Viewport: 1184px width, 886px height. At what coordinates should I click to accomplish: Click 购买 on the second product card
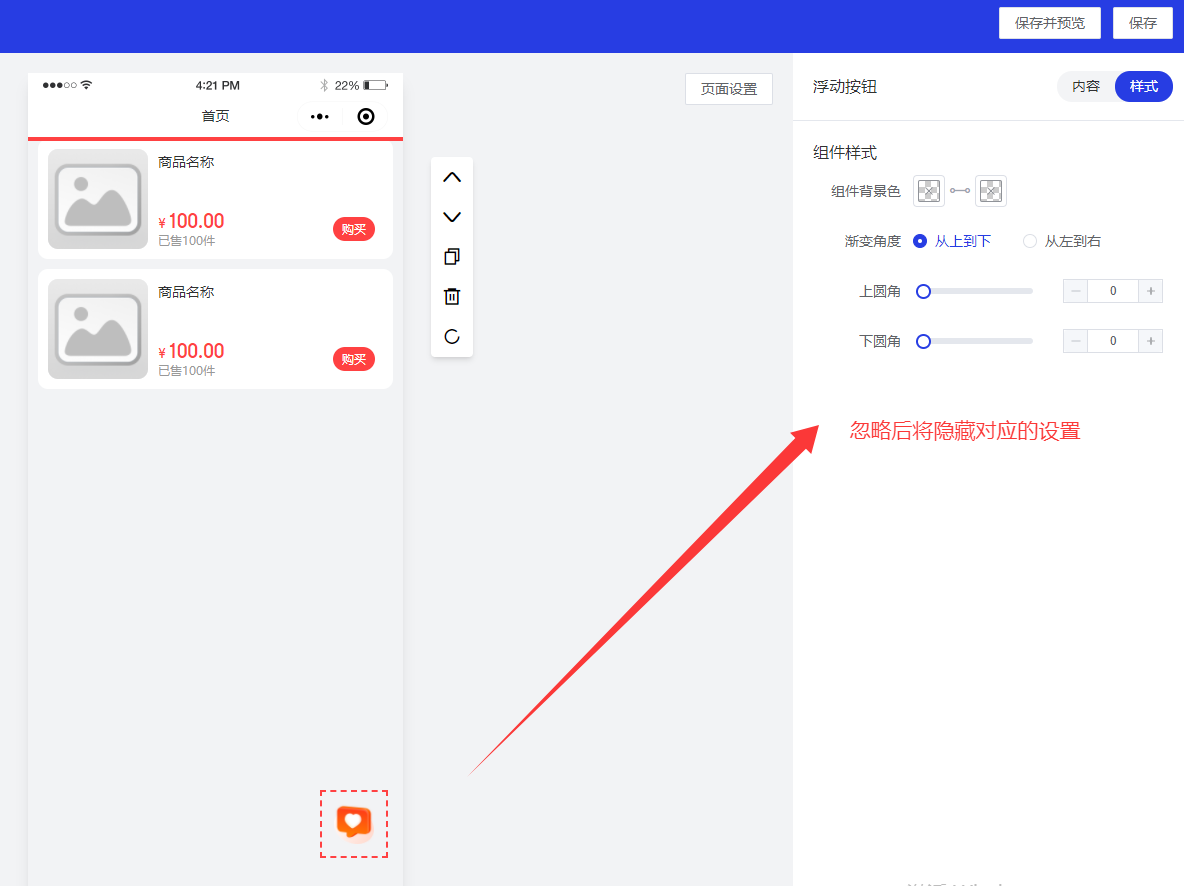pyautogui.click(x=353, y=359)
